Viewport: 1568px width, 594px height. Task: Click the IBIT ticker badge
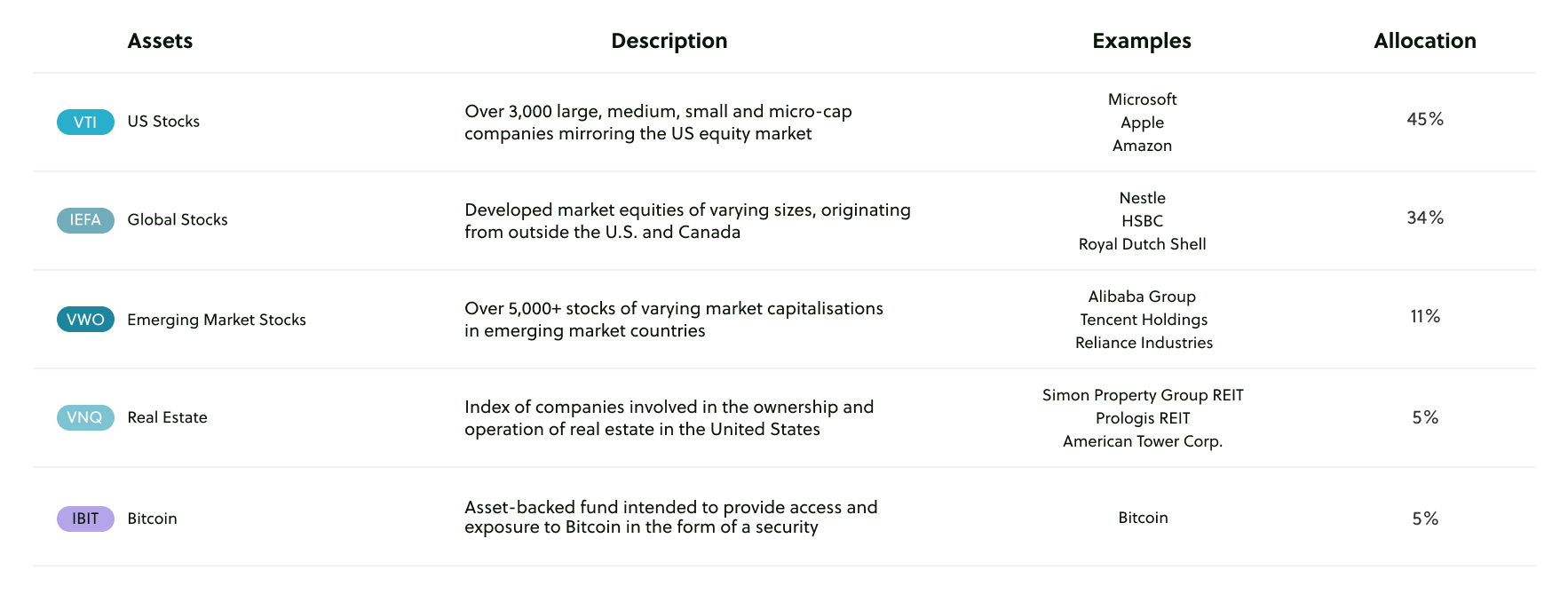pos(85,519)
